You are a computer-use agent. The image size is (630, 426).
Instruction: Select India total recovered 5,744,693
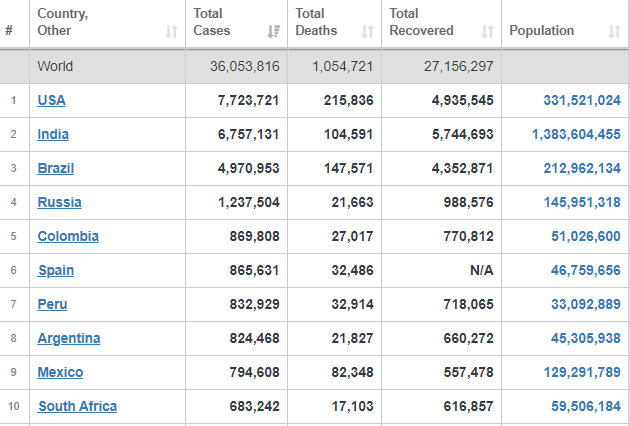462,134
